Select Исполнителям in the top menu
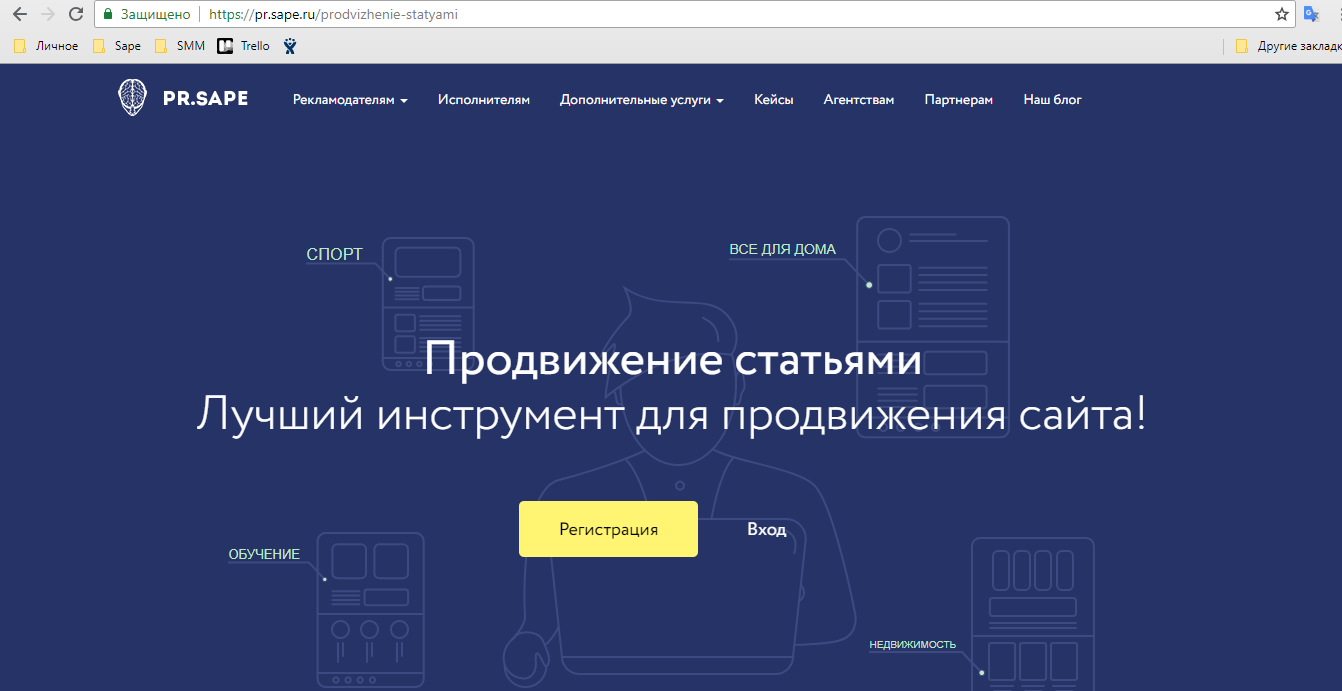This screenshot has height=691, width=1342. 484,100
